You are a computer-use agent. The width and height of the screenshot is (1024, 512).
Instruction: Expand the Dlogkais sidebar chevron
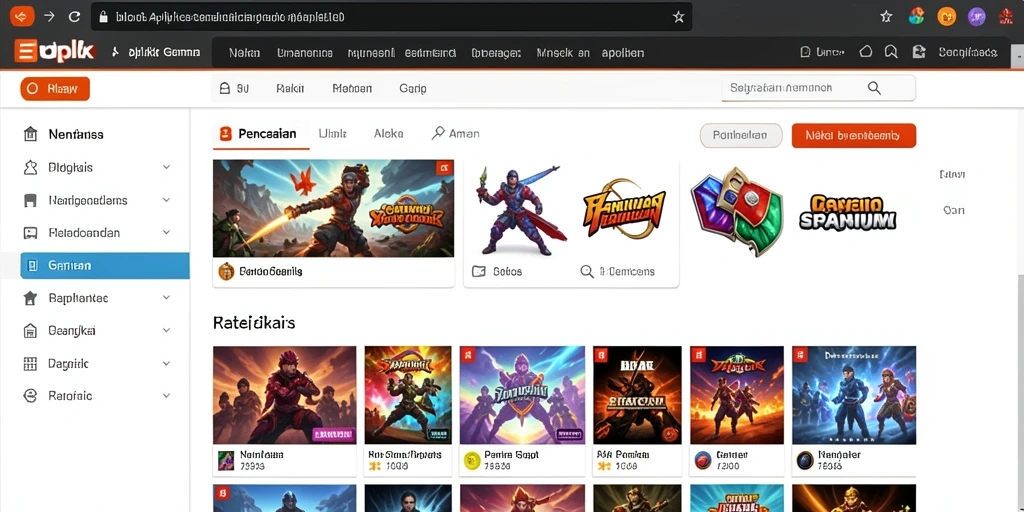tap(167, 167)
